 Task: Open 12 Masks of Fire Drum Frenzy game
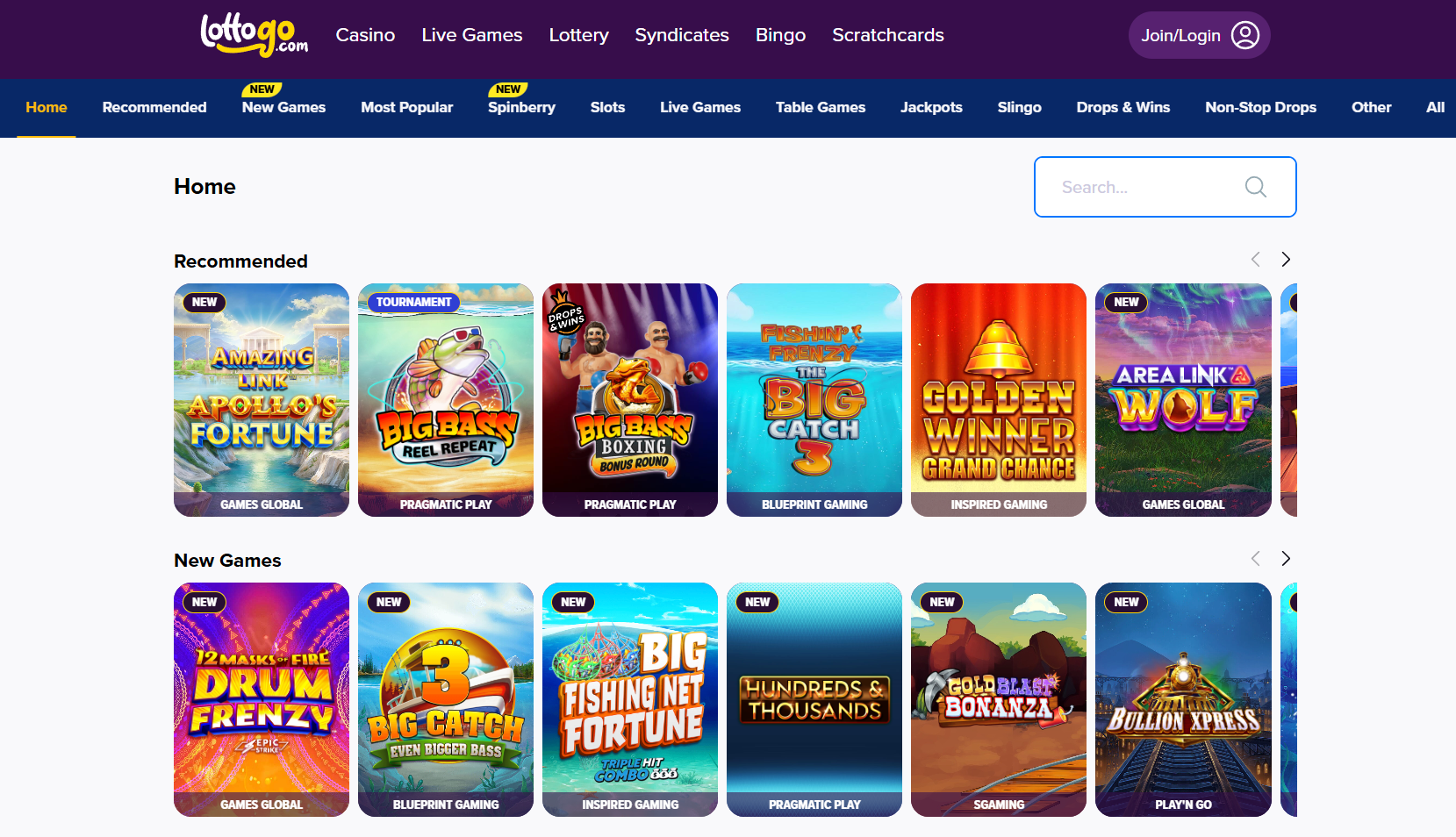[262, 700]
